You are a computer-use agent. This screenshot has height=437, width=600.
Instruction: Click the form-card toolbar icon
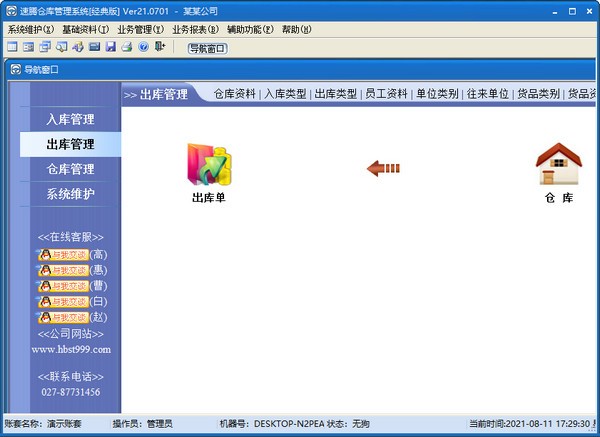click(29, 47)
